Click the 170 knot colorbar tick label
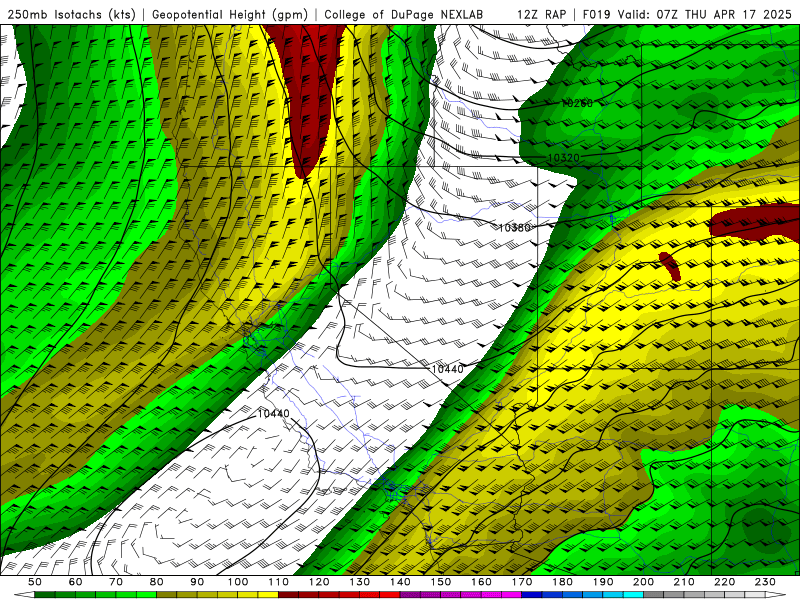Screen dimensions: 800x600 click(522, 582)
